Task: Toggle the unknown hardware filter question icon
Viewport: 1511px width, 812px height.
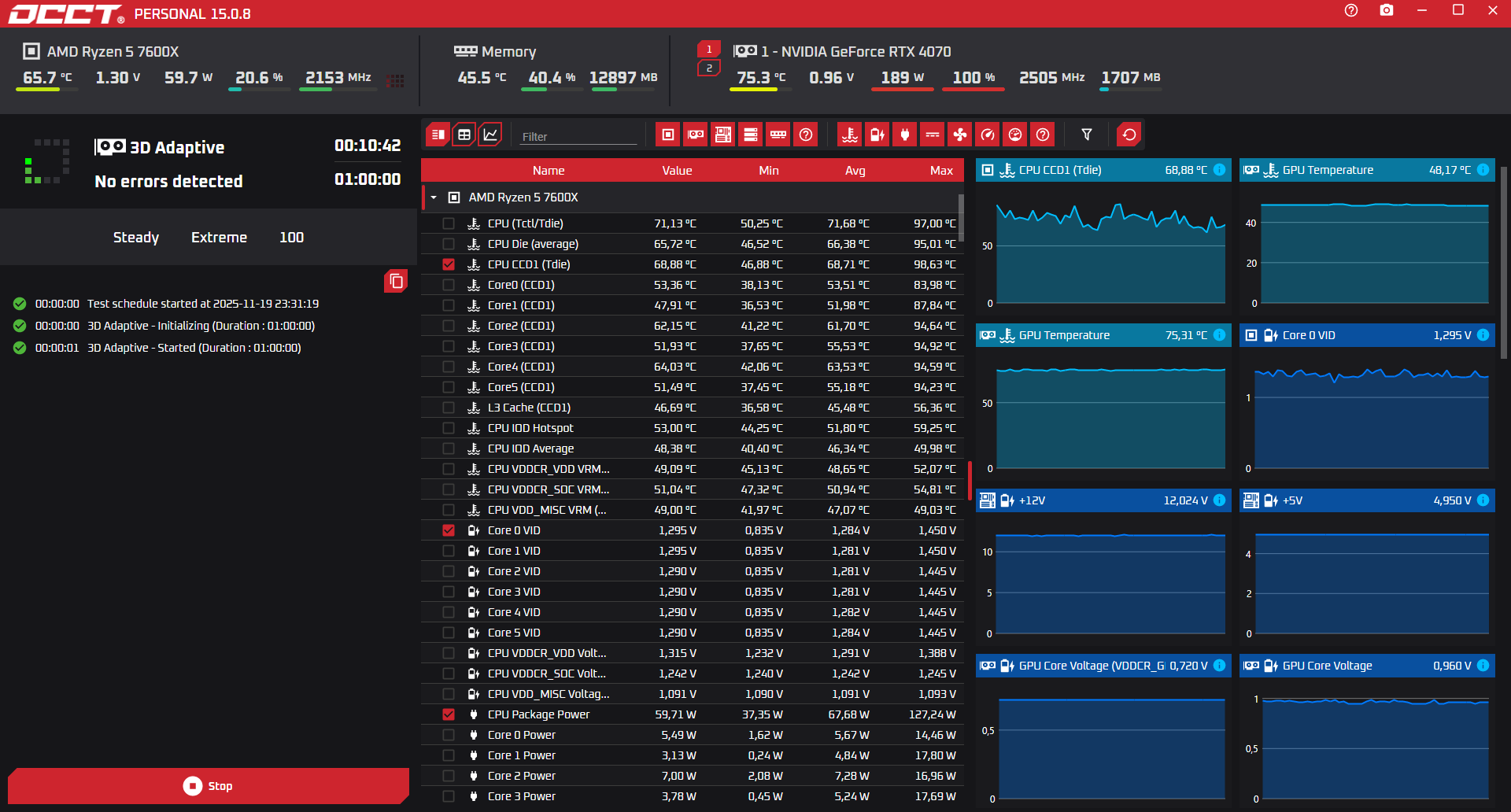Action: click(x=806, y=135)
